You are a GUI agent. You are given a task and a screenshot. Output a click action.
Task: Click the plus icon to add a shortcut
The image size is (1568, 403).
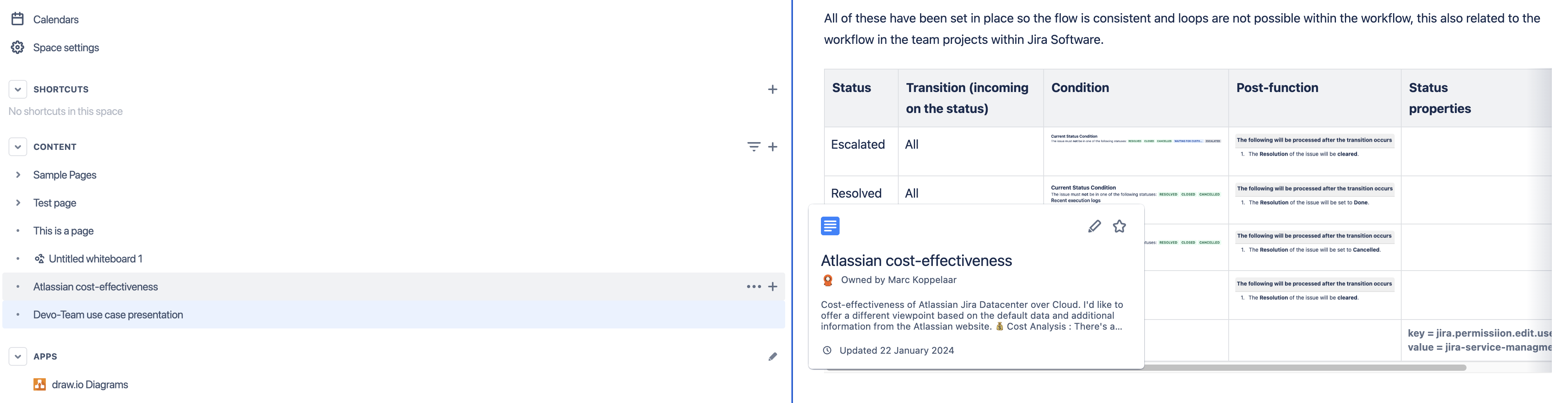pos(772,89)
